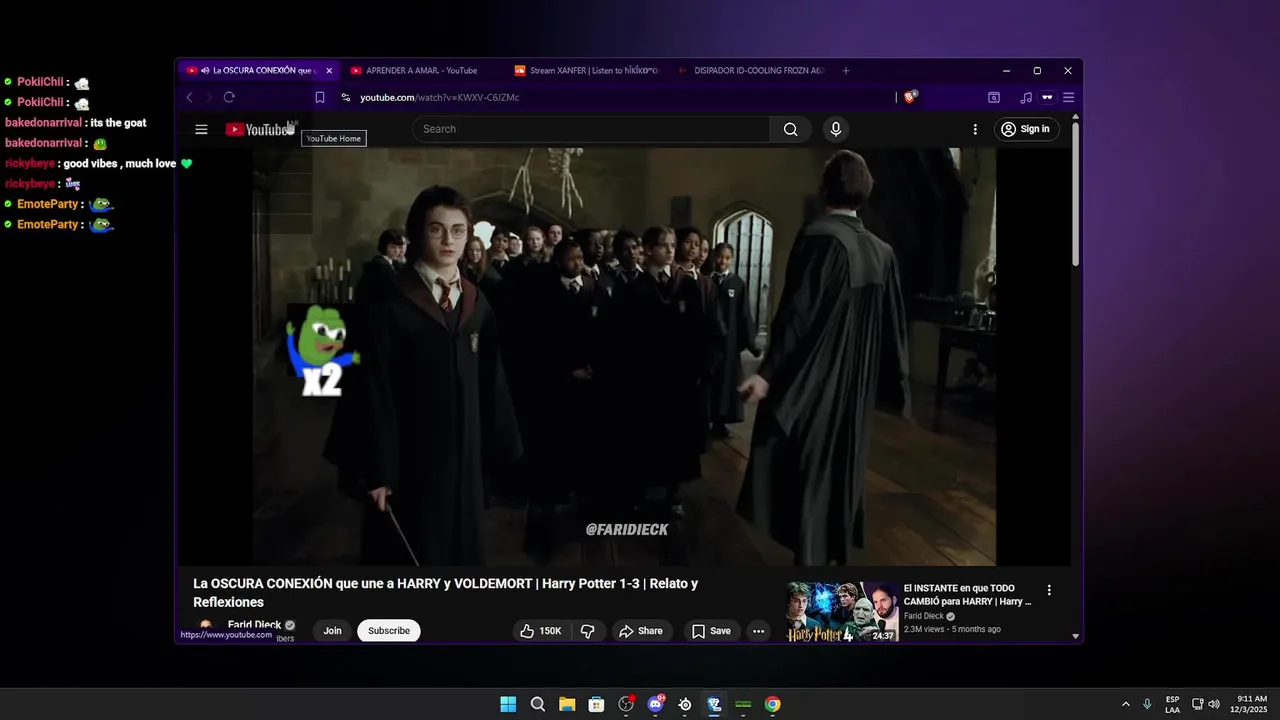Like the video showing 150K
1280x720 pixels.
541,631
